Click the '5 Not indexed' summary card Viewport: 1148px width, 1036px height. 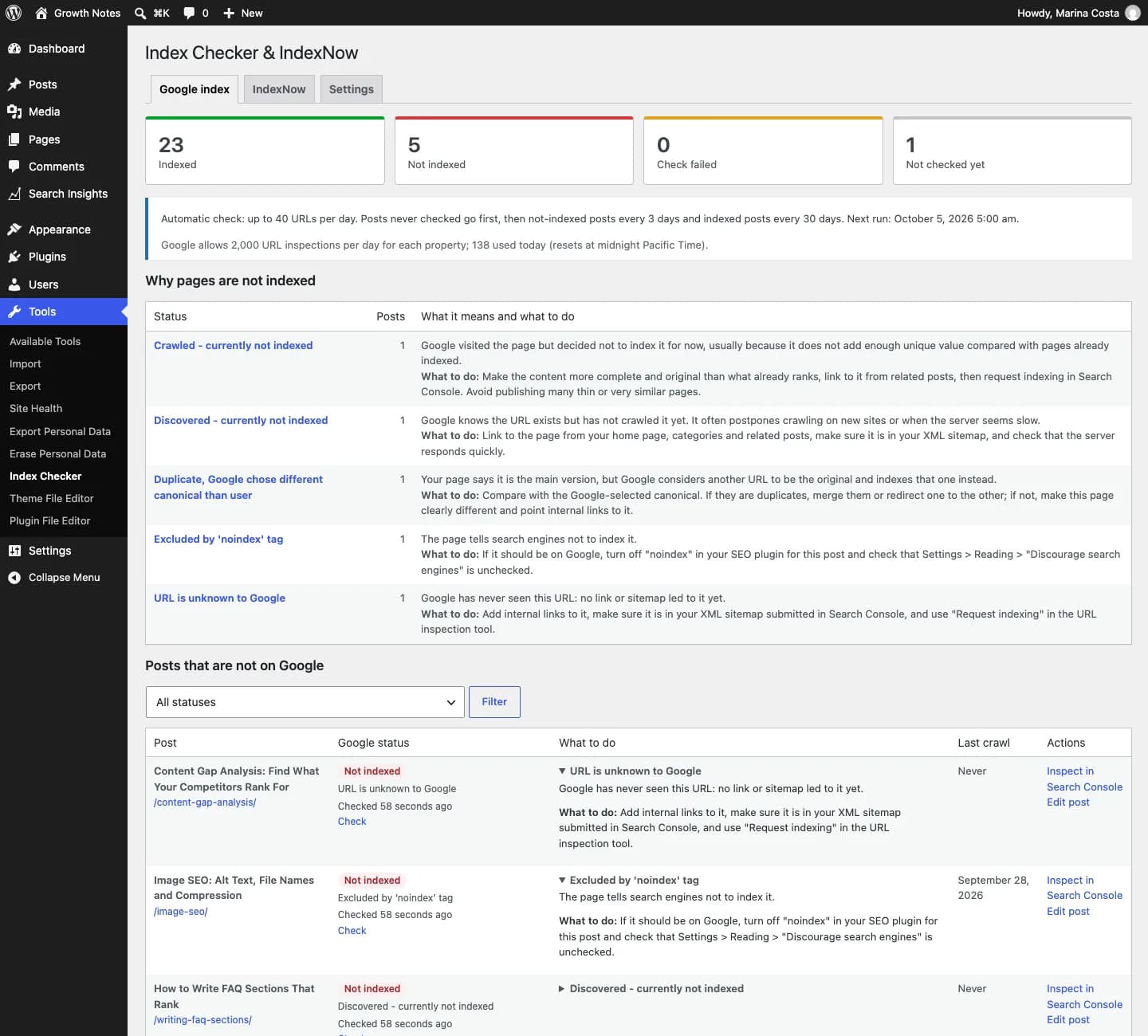pyautogui.click(x=514, y=151)
